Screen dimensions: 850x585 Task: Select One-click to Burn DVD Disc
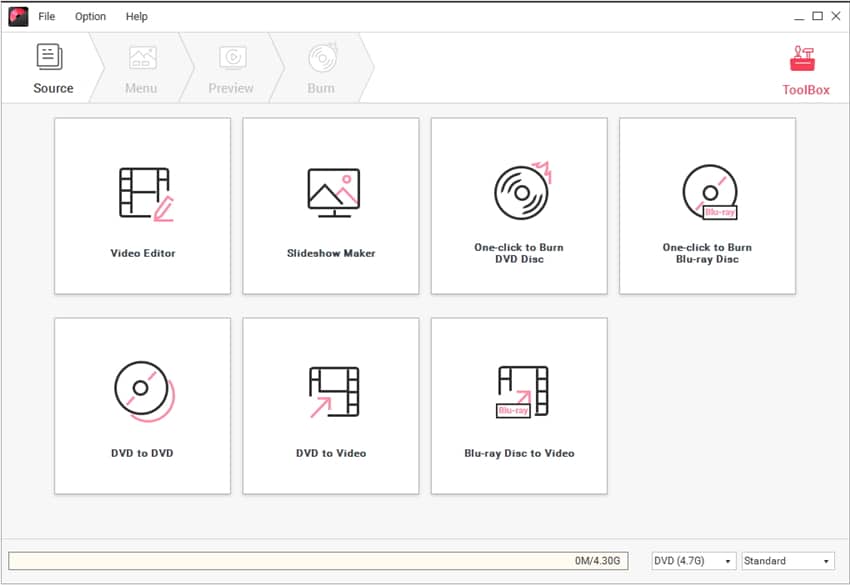(519, 206)
